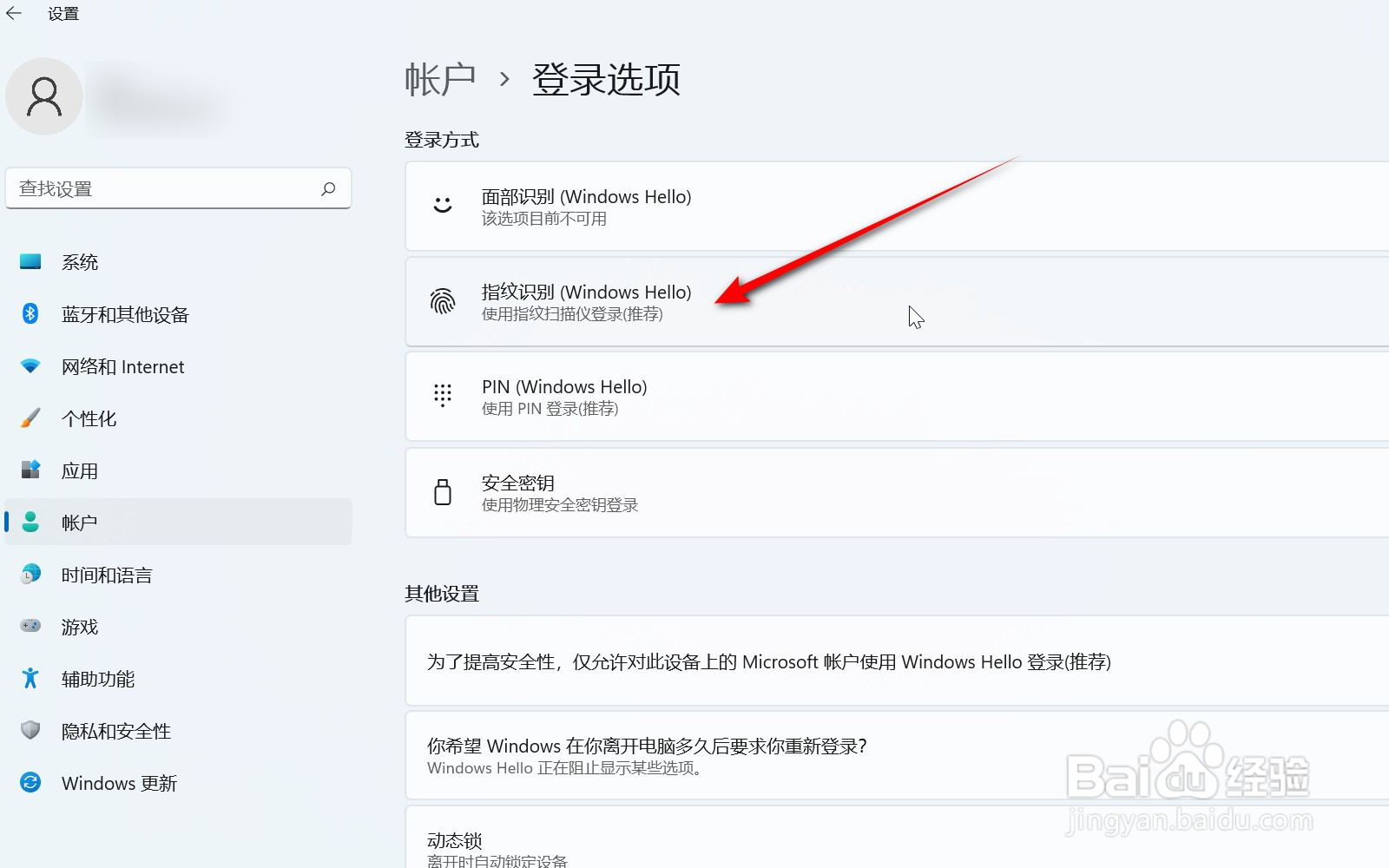Click the 要求你重新登录 setting row
Image resolution: width=1389 pixels, height=868 pixels.
tap(897, 755)
